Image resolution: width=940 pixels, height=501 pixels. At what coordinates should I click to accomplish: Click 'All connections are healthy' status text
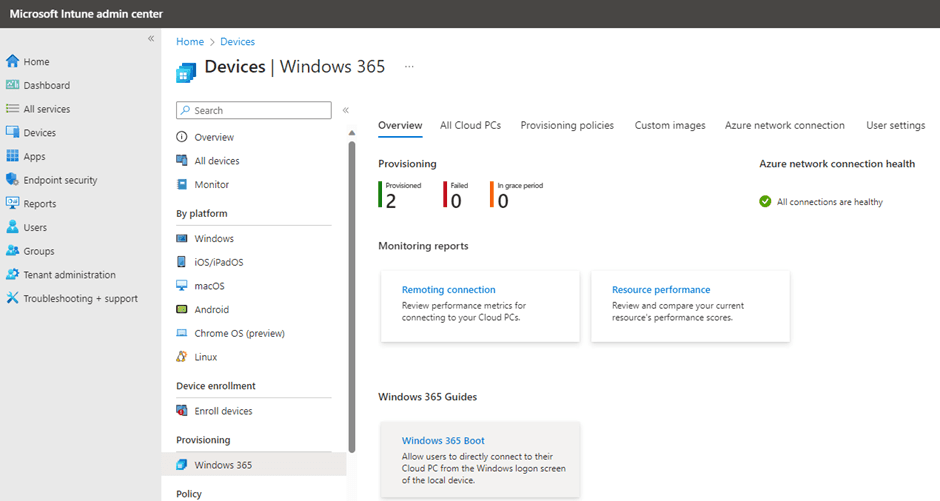pyautogui.click(x=830, y=202)
